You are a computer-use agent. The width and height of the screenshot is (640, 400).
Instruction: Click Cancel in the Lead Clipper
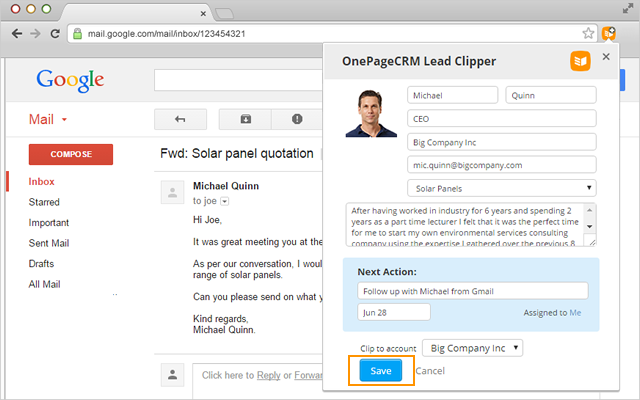click(x=430, y=371)
